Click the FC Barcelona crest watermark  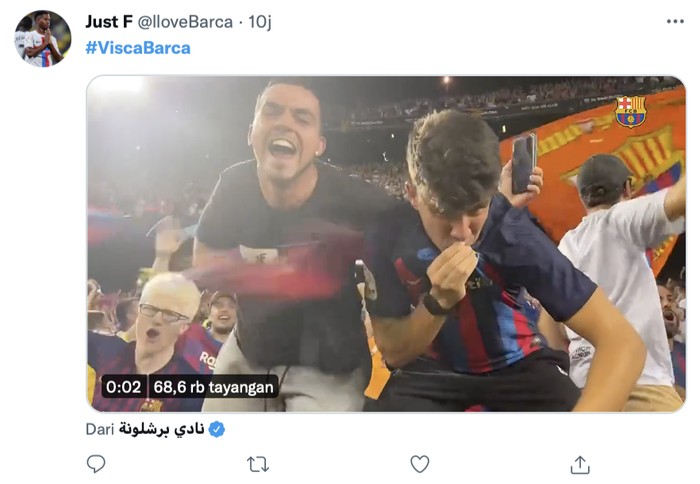pos(630,111)
